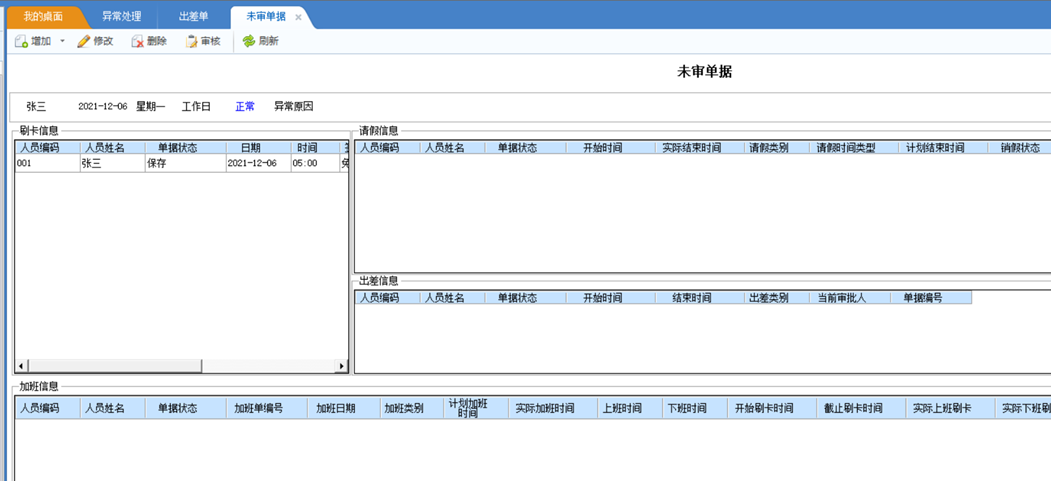The image size is (1051, 481).
Task: Select cell 张三 in 刷卡信息 table
Action: pyautogui.click(x=112, y=163)
